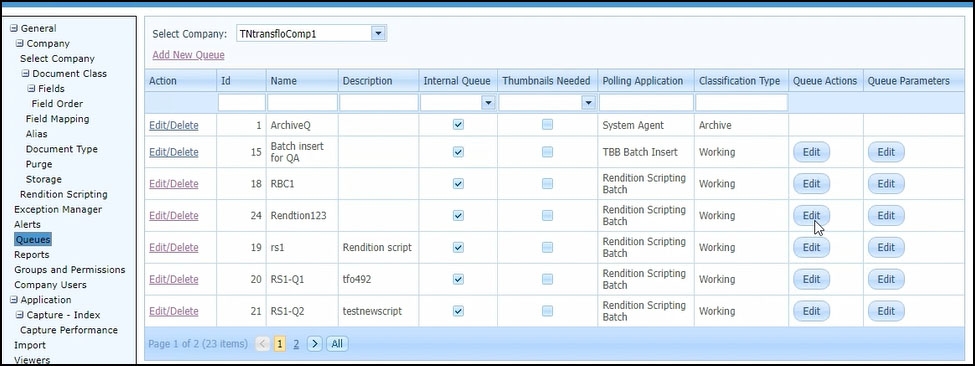The height and width of the screenshot is (366, 975).
Task: Uncheck Internal Queue for RBC1
Action: point(458,184)
